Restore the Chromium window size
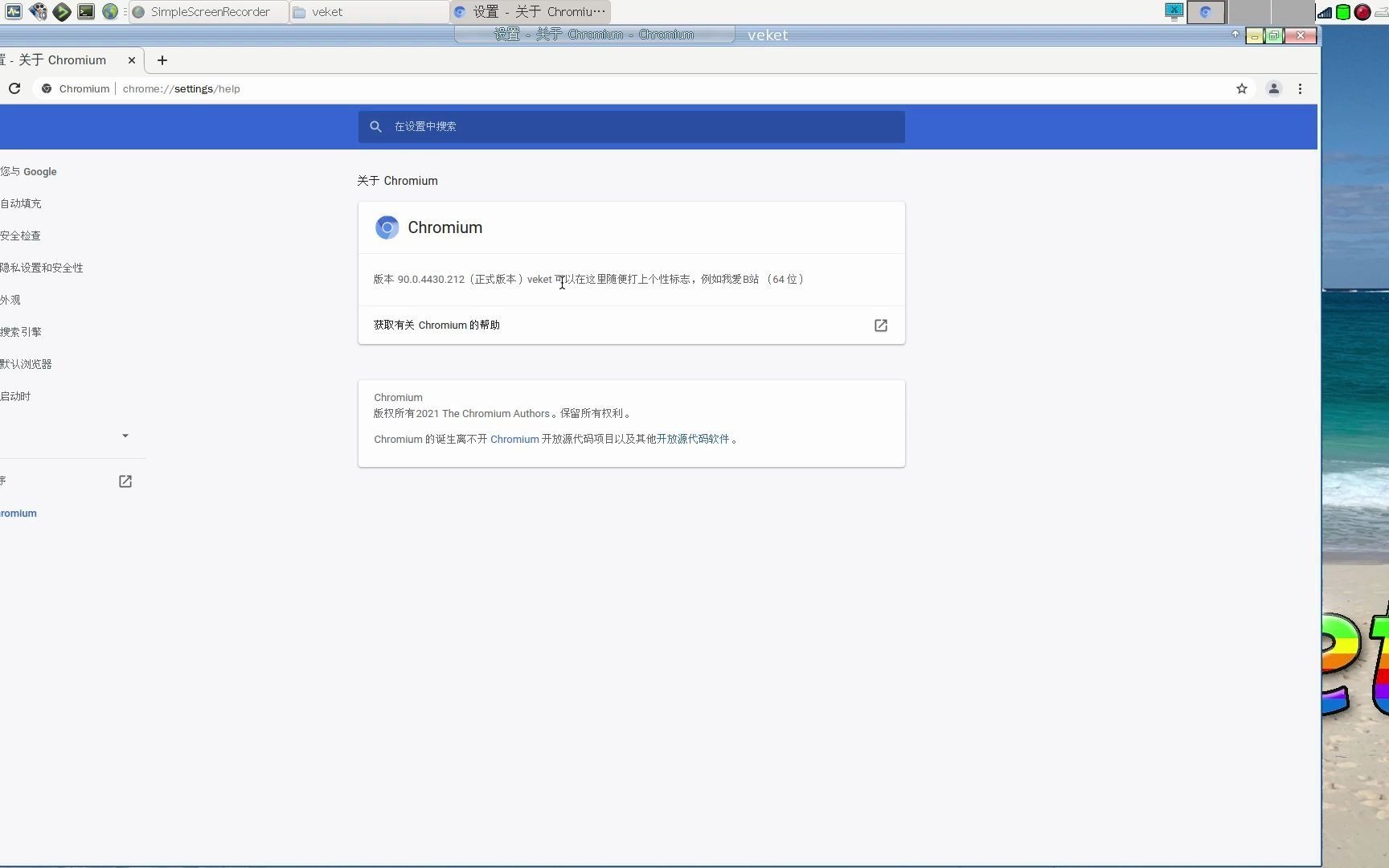The width and height of the screenshot is (1389, 868). click(1274, 35)
